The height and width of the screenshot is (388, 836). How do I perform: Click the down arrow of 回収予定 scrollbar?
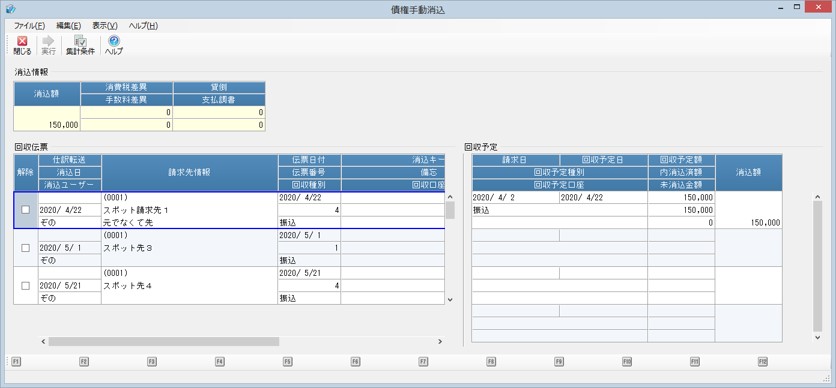tap(817, 337)
